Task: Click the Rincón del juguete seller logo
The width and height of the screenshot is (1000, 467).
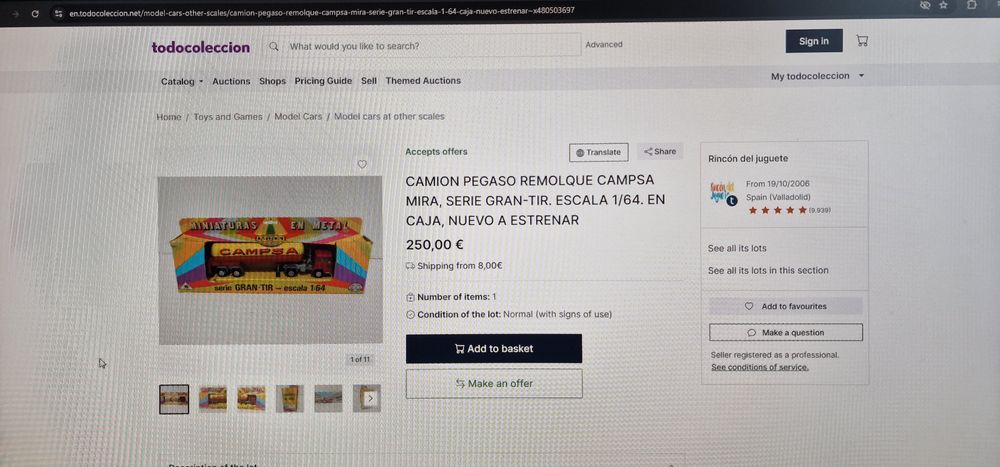Action: coord(723,193)
